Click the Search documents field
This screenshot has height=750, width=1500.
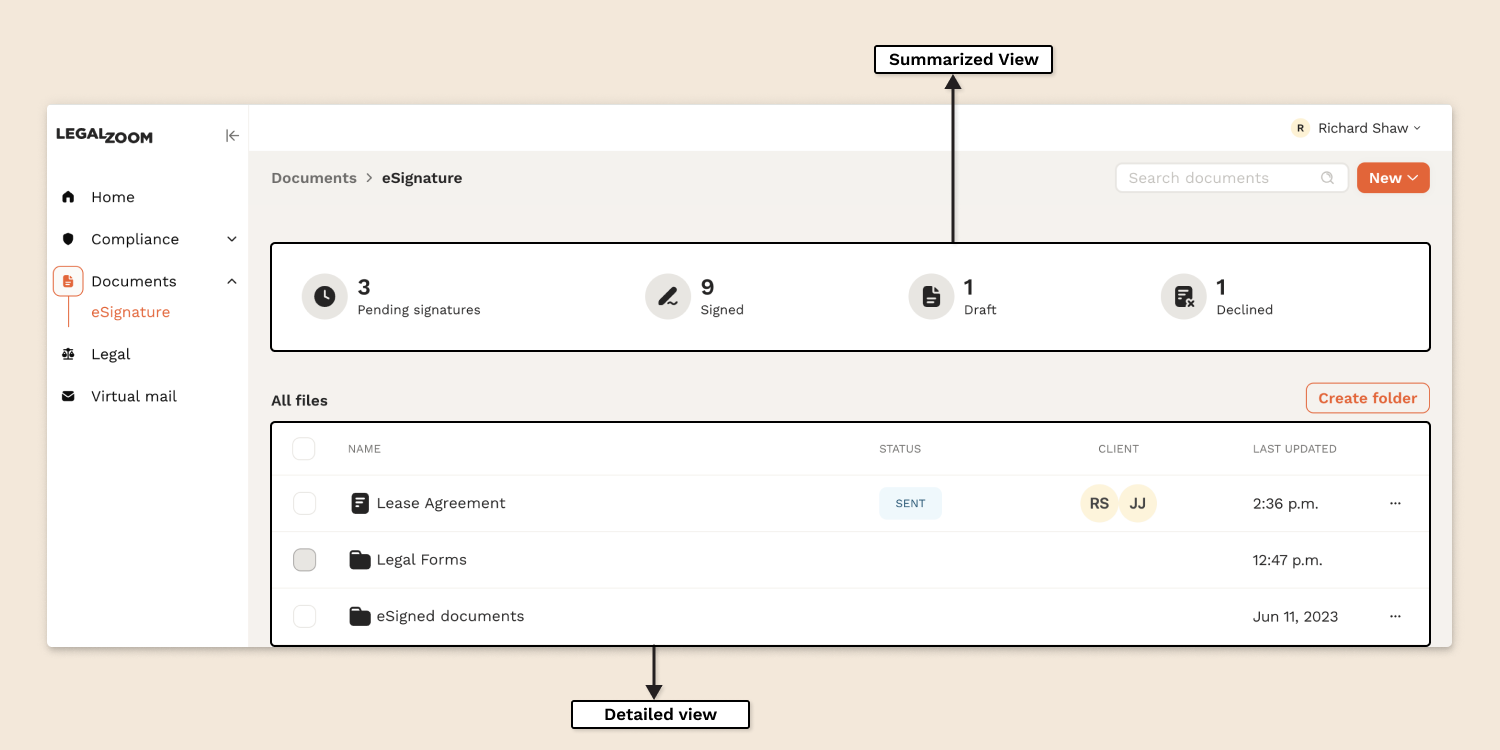tap(1220, 178)
